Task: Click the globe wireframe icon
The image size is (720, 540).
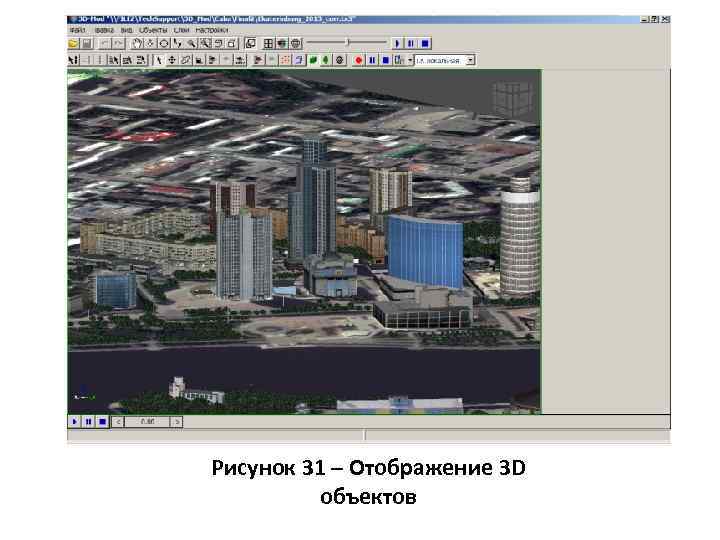Action: tap(296, 44)
